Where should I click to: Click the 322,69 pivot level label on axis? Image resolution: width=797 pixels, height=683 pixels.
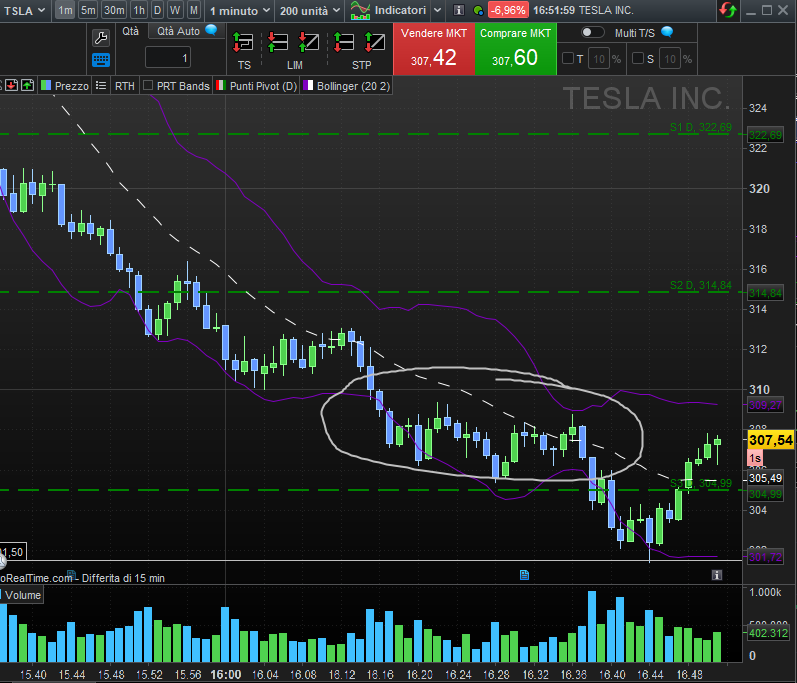click(x=765, y=135)
